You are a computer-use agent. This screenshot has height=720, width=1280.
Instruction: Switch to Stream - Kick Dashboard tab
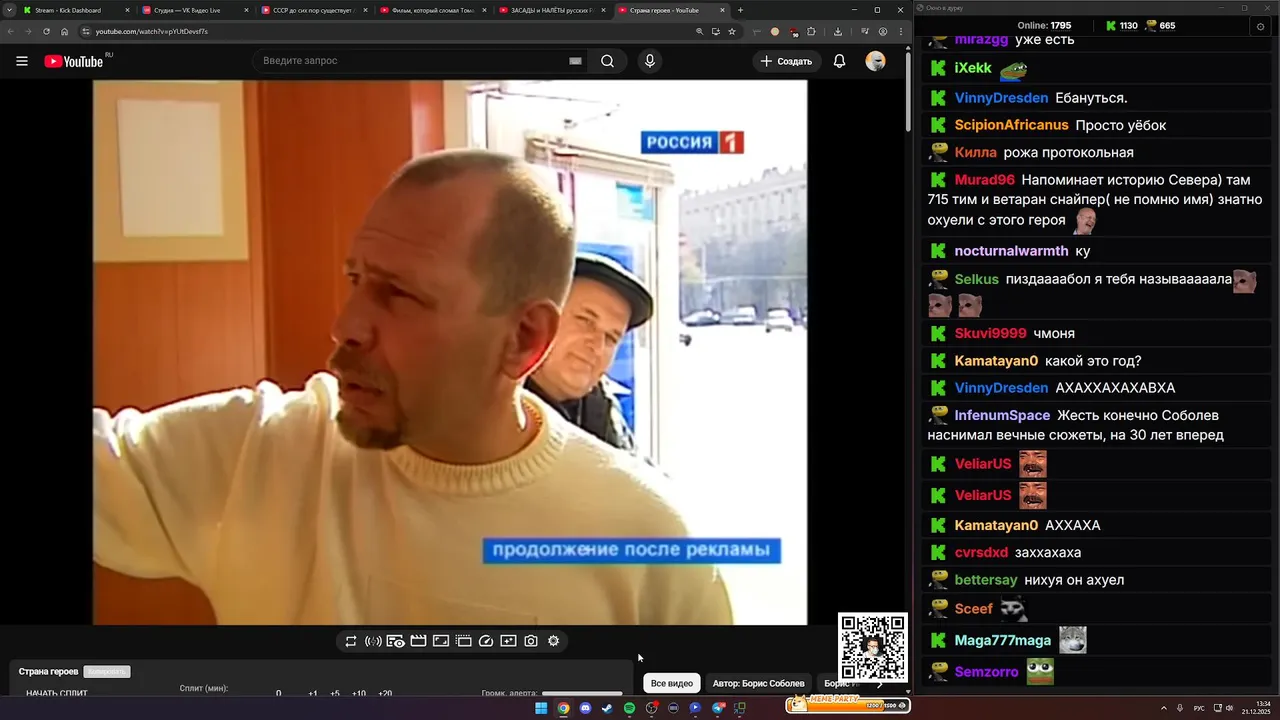[x=75, y=10]
